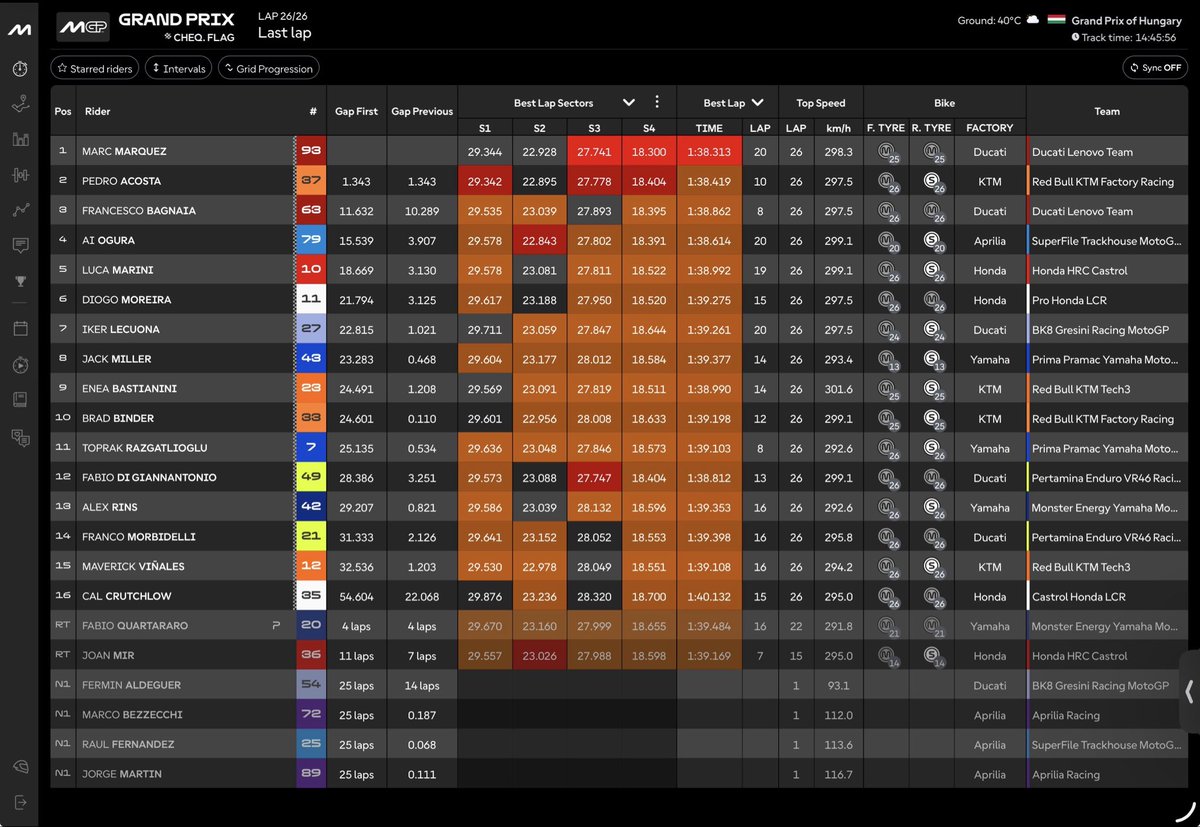
Task: Click the cloud weather icon
Action: tap(1034, 20)
